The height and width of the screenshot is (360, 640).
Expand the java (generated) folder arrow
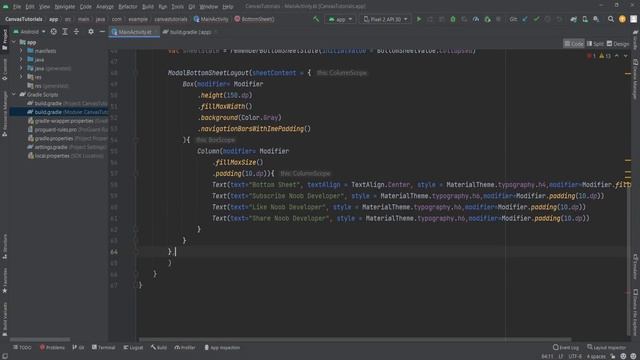(21, 68)
